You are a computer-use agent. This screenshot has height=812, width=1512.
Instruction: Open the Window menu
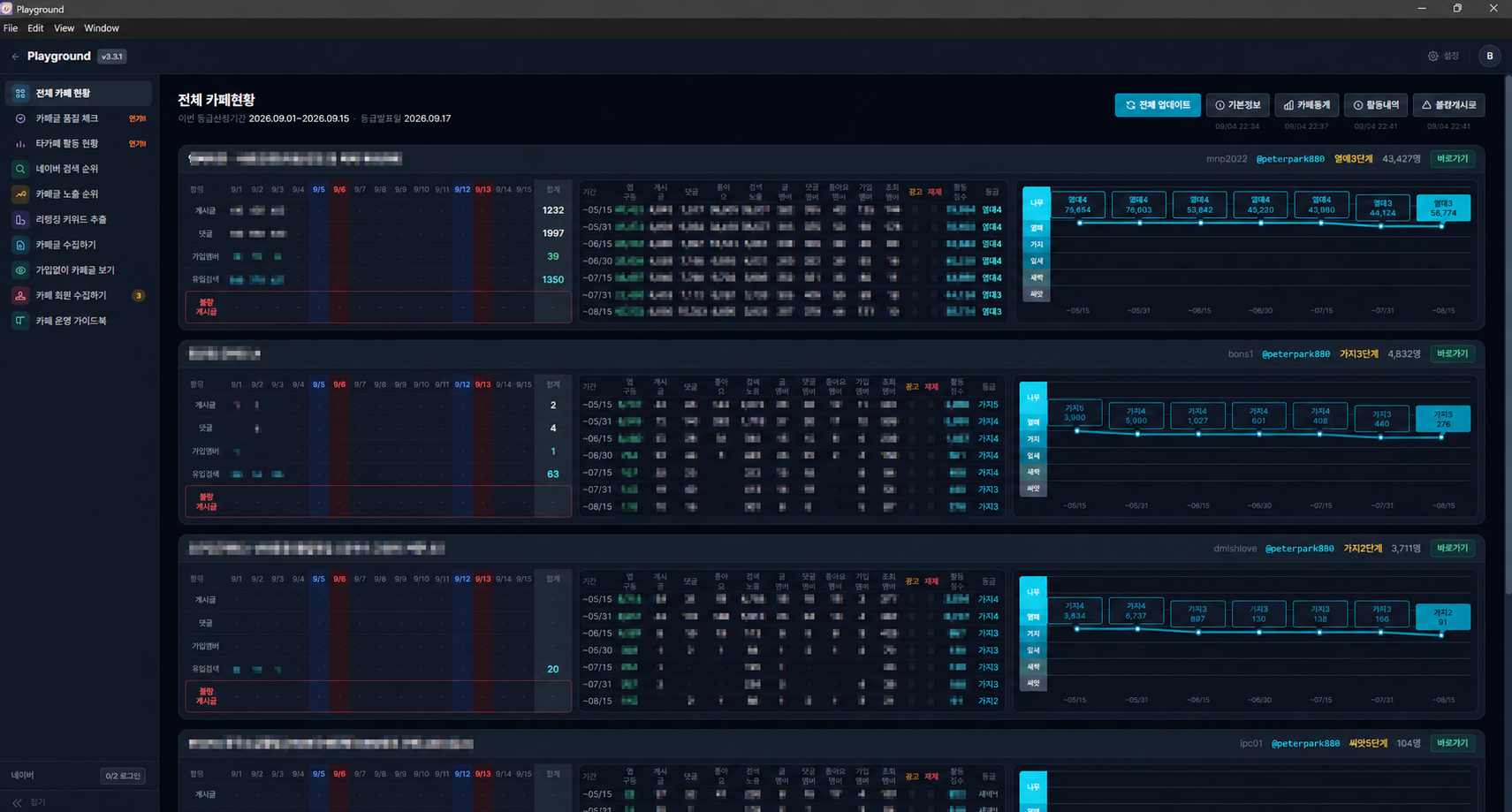tap(102, 28)
